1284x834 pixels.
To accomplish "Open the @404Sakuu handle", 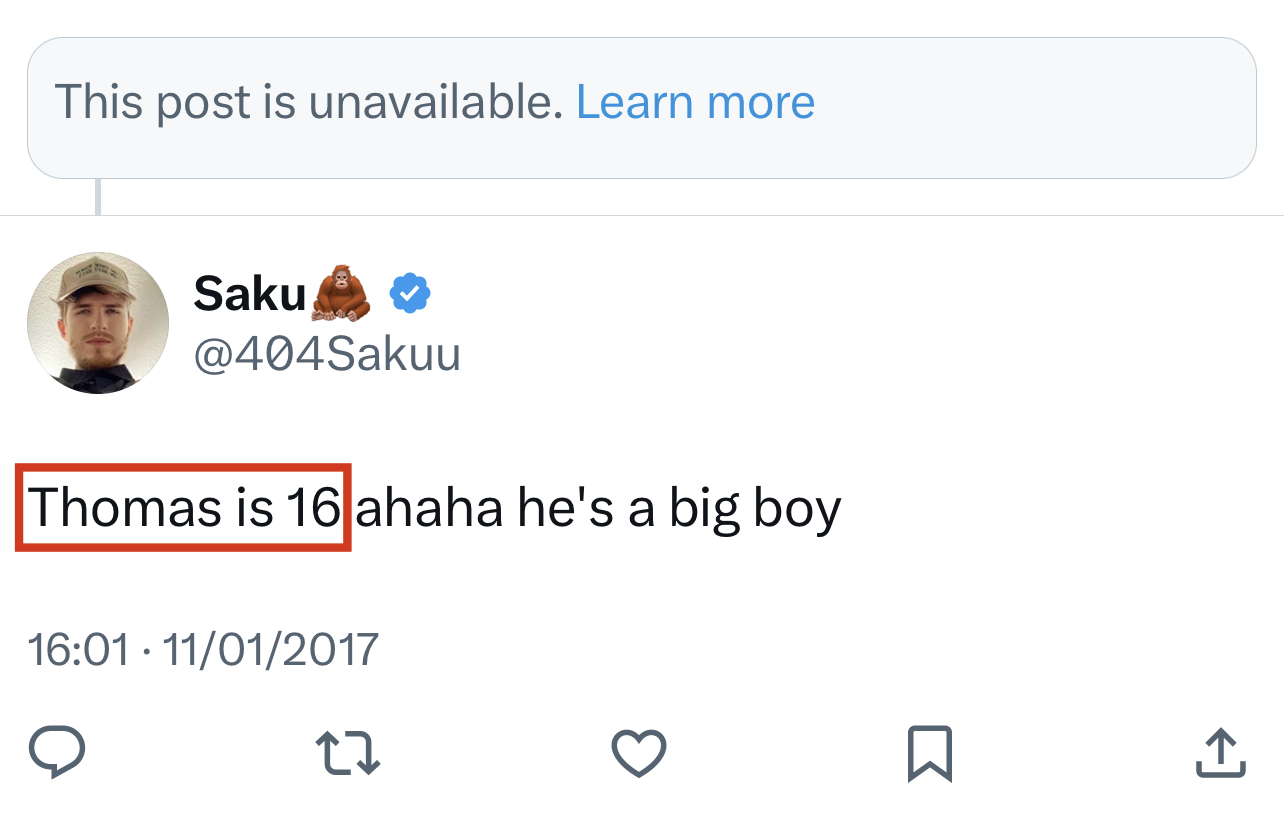I will pos(327,354).
